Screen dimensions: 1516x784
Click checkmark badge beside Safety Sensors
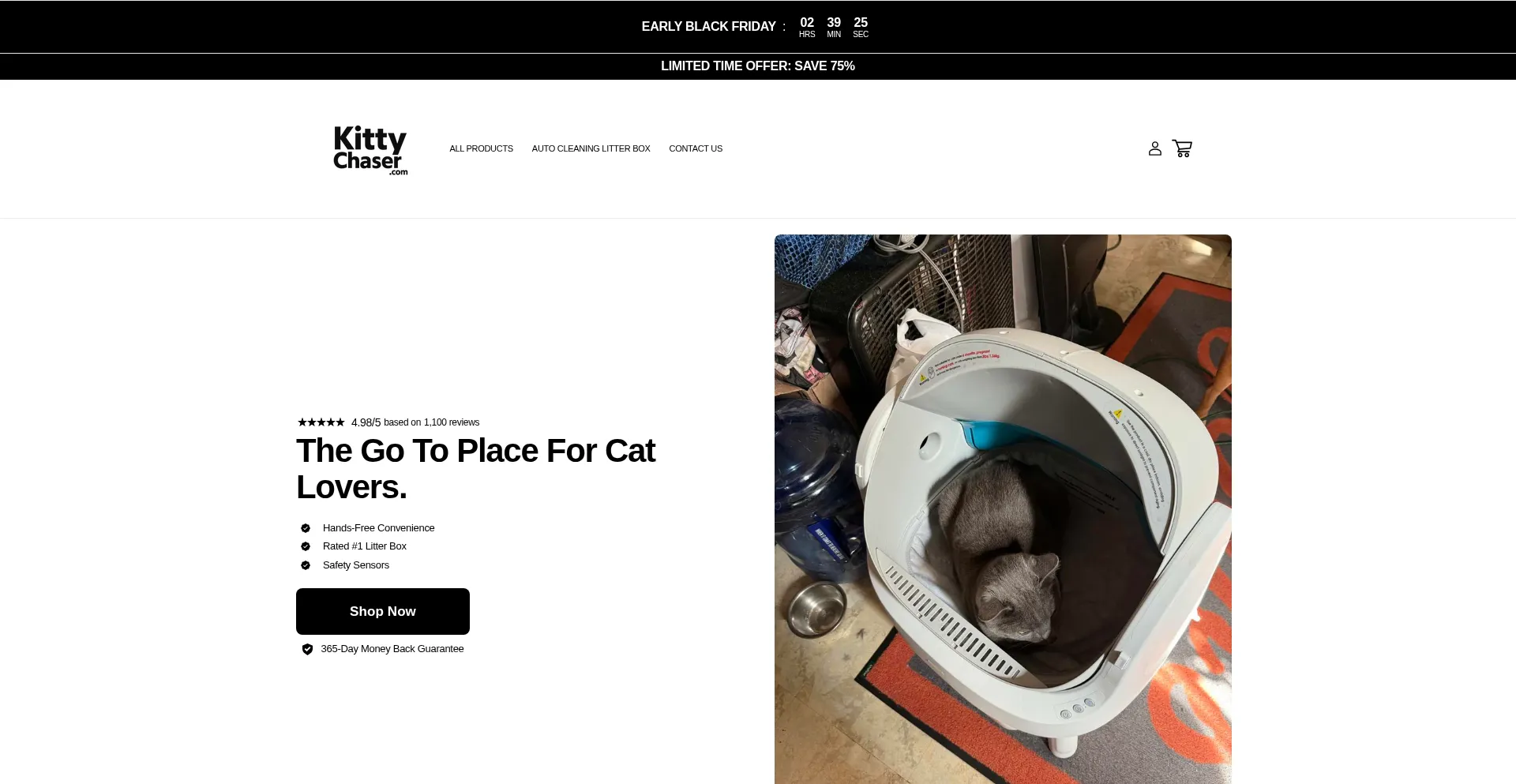(x=306, y=565)
